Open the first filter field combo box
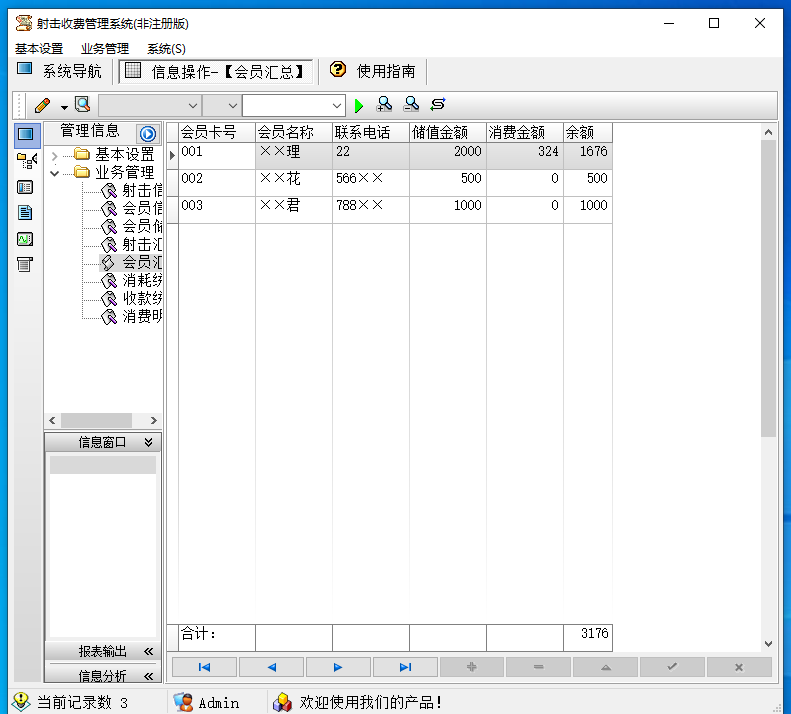The height and width of the screenshot is (714, 791). coord(150,106)
